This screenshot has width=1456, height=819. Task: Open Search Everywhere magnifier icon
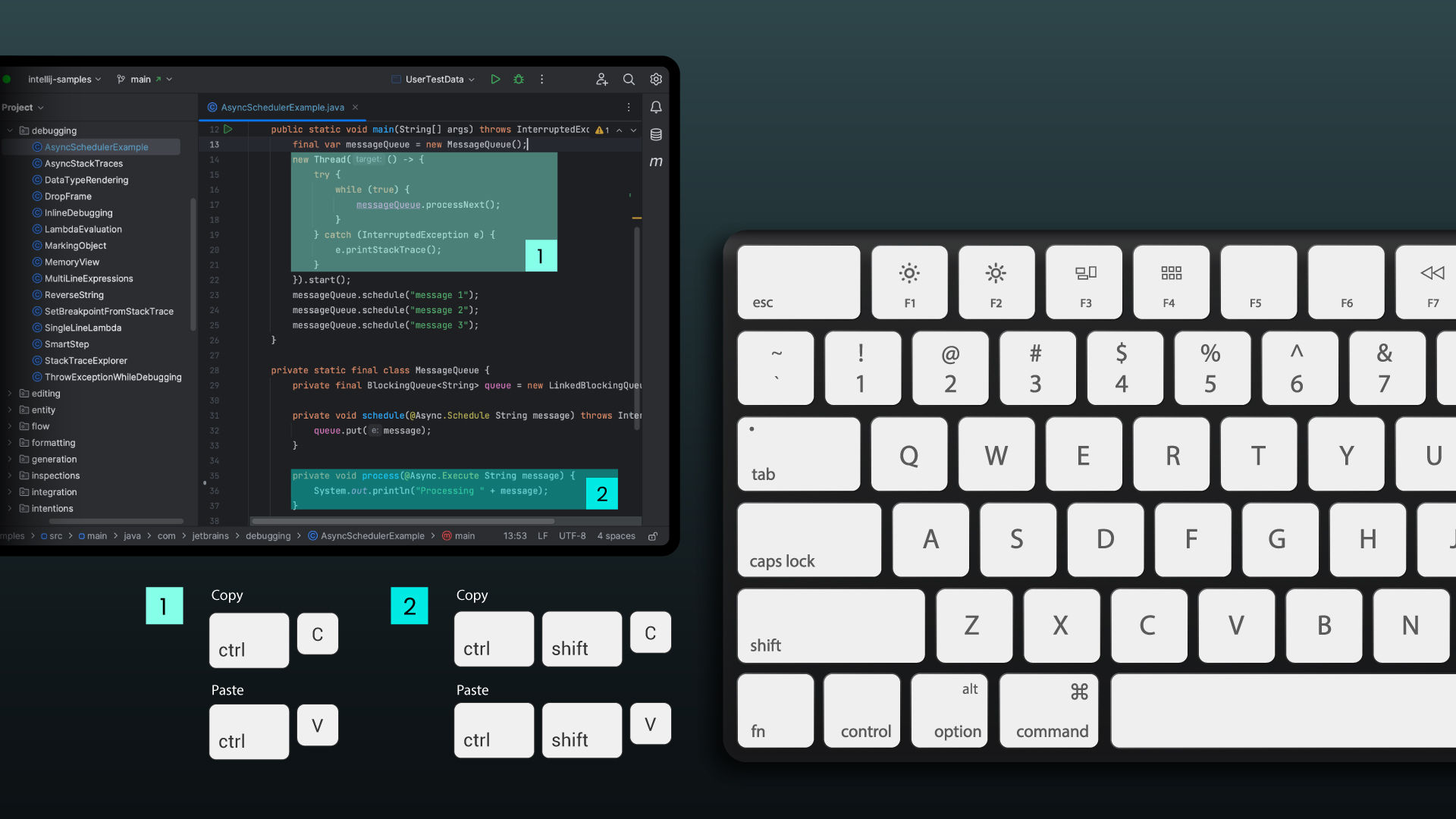point(629,79)
